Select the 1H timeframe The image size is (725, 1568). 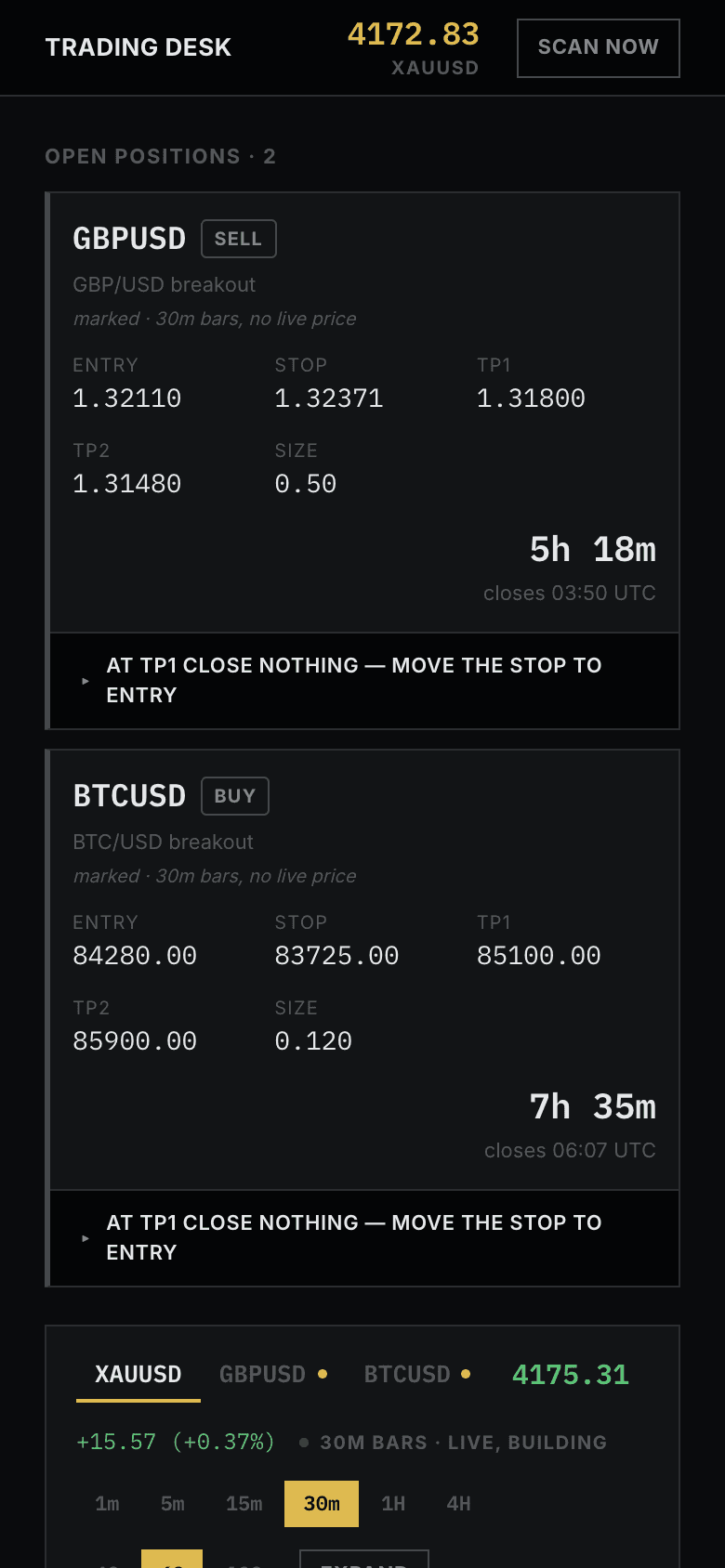(393, 1504)
